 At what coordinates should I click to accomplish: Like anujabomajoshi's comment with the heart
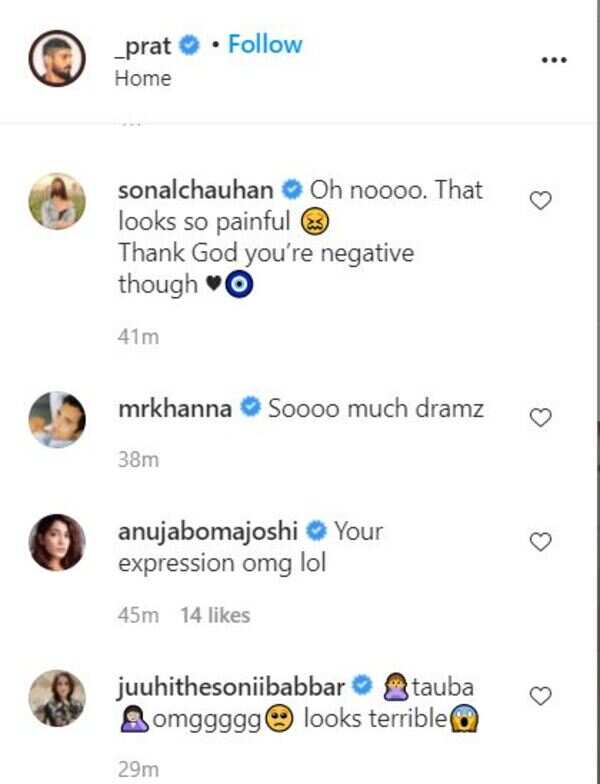point(540,542)
